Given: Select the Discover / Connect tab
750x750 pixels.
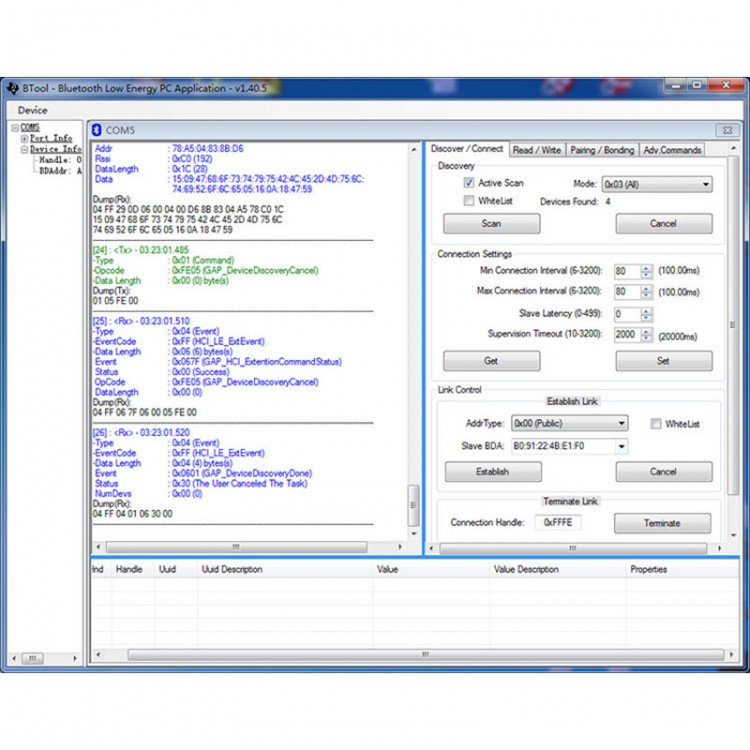Looking at the screenshot, I should point(467,149).
